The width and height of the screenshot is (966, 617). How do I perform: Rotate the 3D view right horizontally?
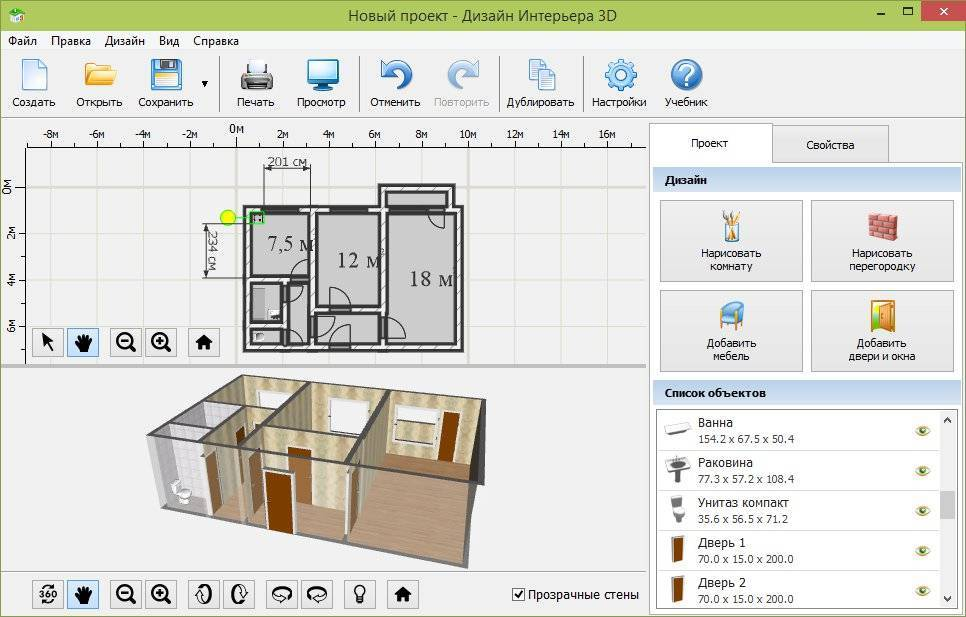coord(317,594)
